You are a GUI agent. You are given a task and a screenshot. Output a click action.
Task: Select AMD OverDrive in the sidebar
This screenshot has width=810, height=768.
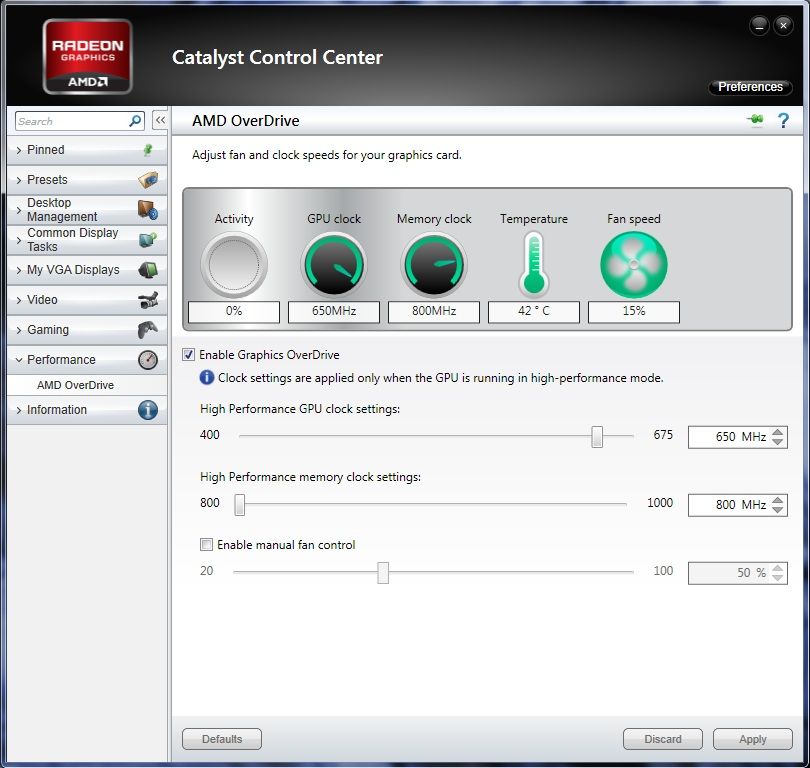tap(75, 385)
